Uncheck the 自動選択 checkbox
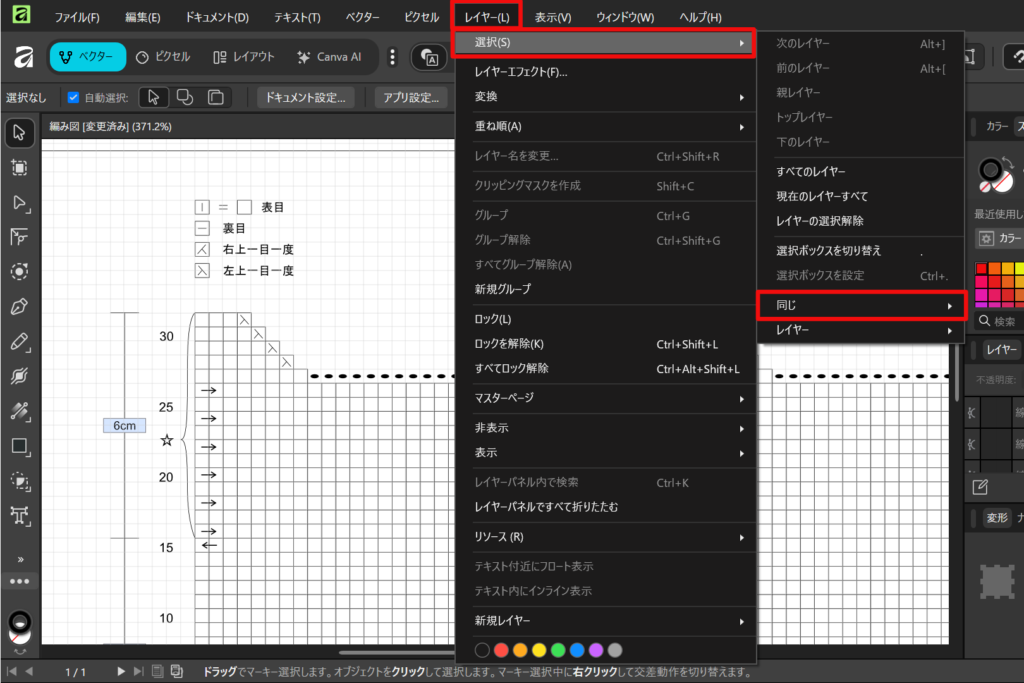1024x683 pixels. point(73,98)
